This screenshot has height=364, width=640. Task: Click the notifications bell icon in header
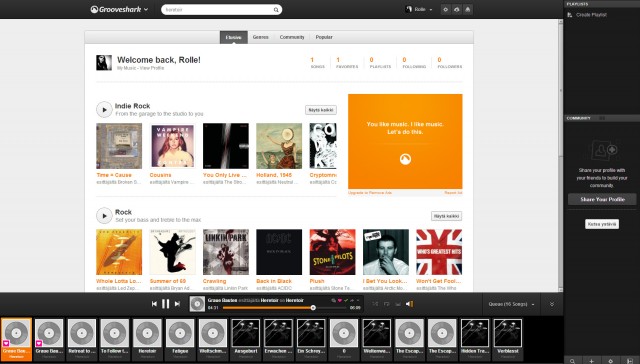[467, 9]
